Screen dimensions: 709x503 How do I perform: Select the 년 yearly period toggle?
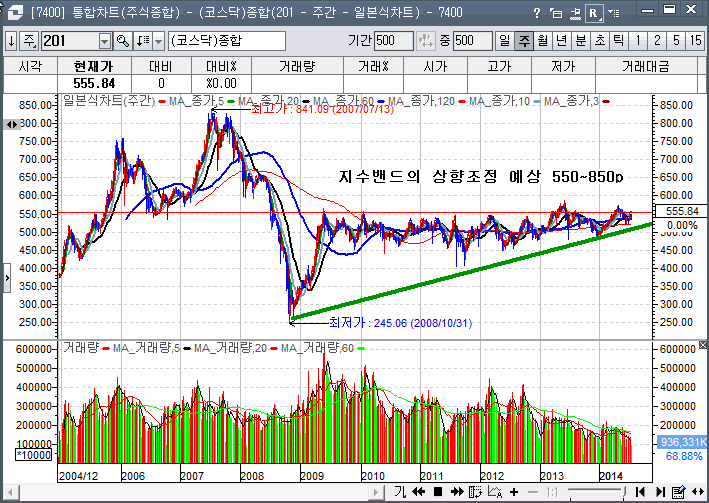(x=561, y=41)
